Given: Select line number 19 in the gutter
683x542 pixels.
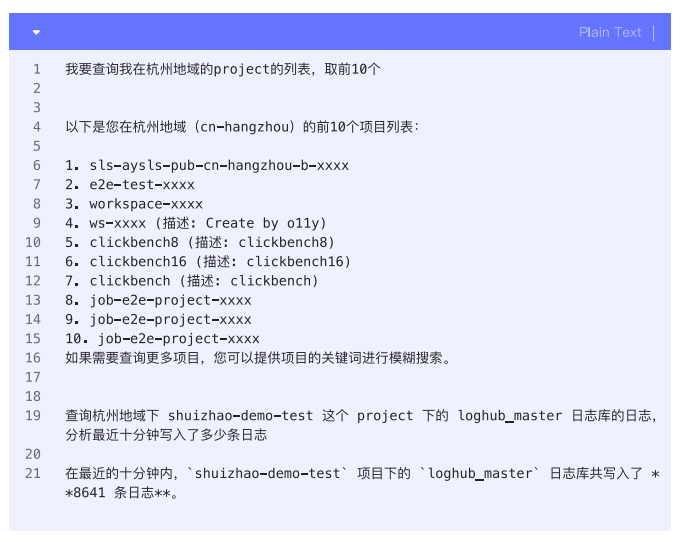Looking at the screenshot, I should pos(33,415).
